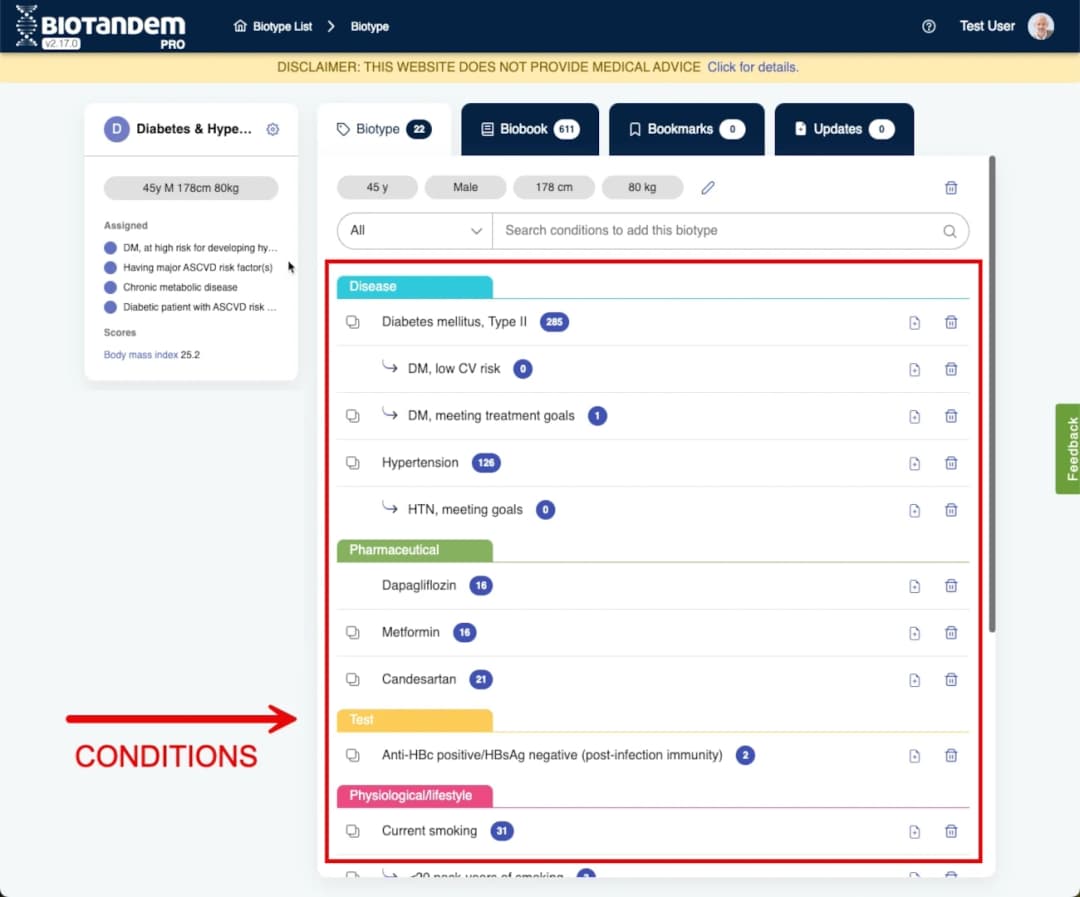Switch to the Biobook tab
Viewport: 1080px width, 897px height.
click(529, 129)
